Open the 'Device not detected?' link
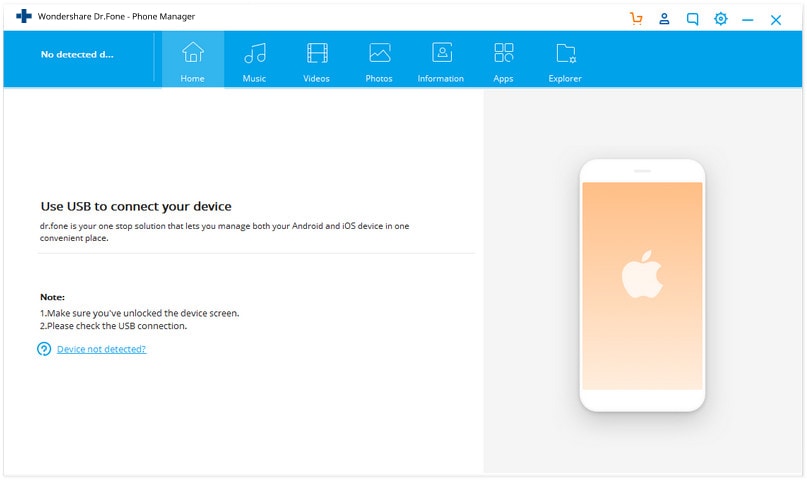This screenshot has height=480, width=807. 101,349
